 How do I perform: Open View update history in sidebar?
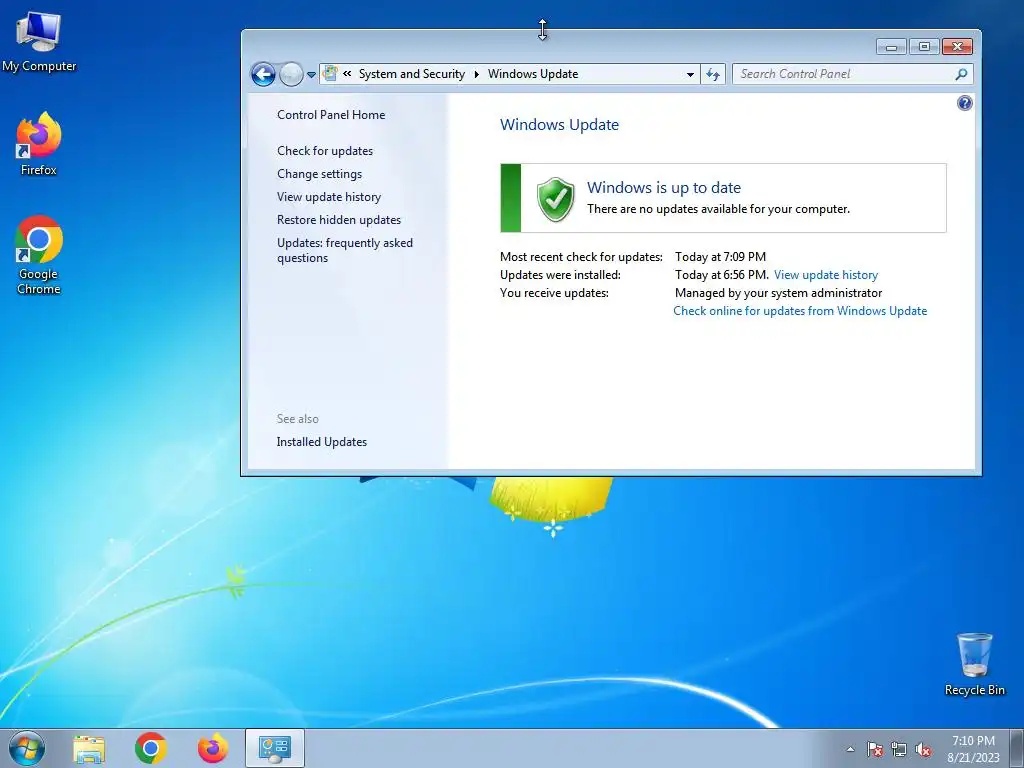329,197
